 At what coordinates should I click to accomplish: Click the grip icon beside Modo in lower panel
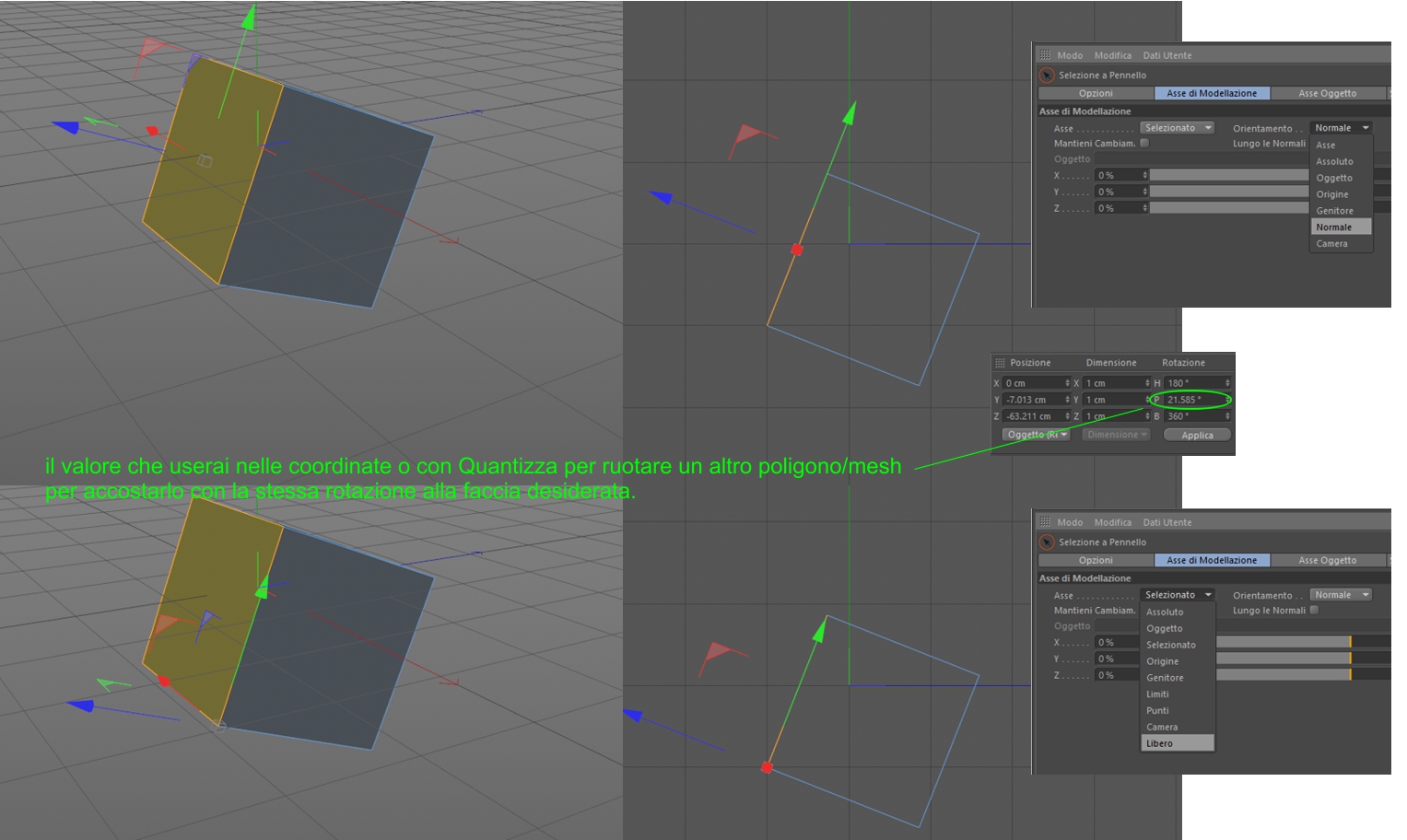click(1045, 522)
